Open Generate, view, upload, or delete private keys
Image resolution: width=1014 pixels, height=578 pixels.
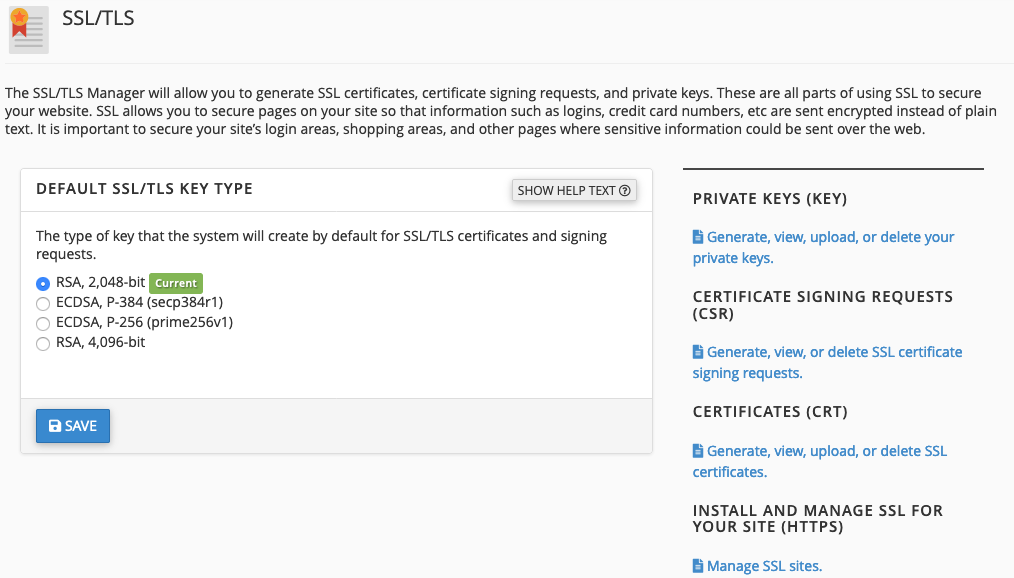pyautogui.click(x=823, y=247)
